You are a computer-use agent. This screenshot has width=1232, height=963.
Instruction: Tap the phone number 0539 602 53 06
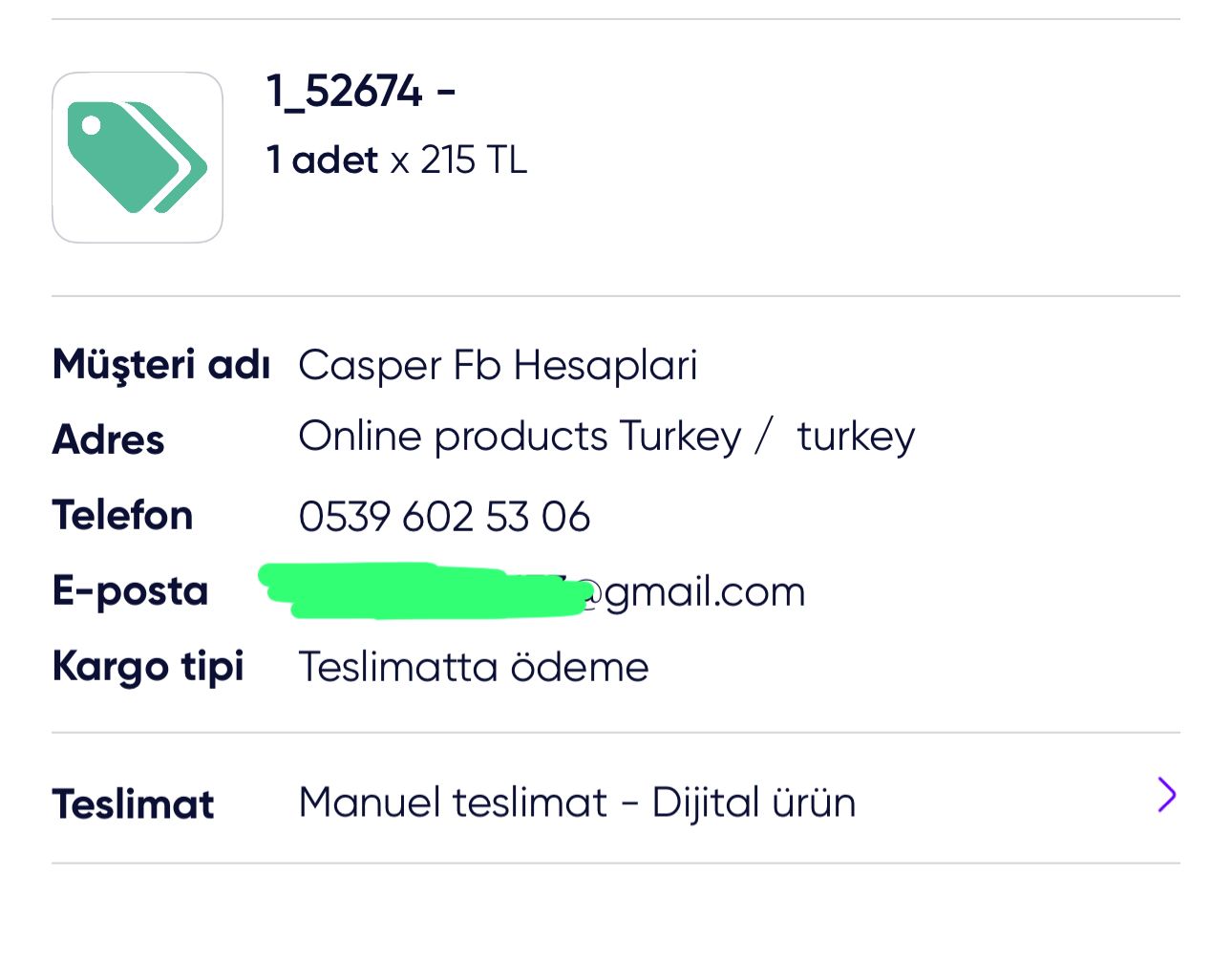444,517
